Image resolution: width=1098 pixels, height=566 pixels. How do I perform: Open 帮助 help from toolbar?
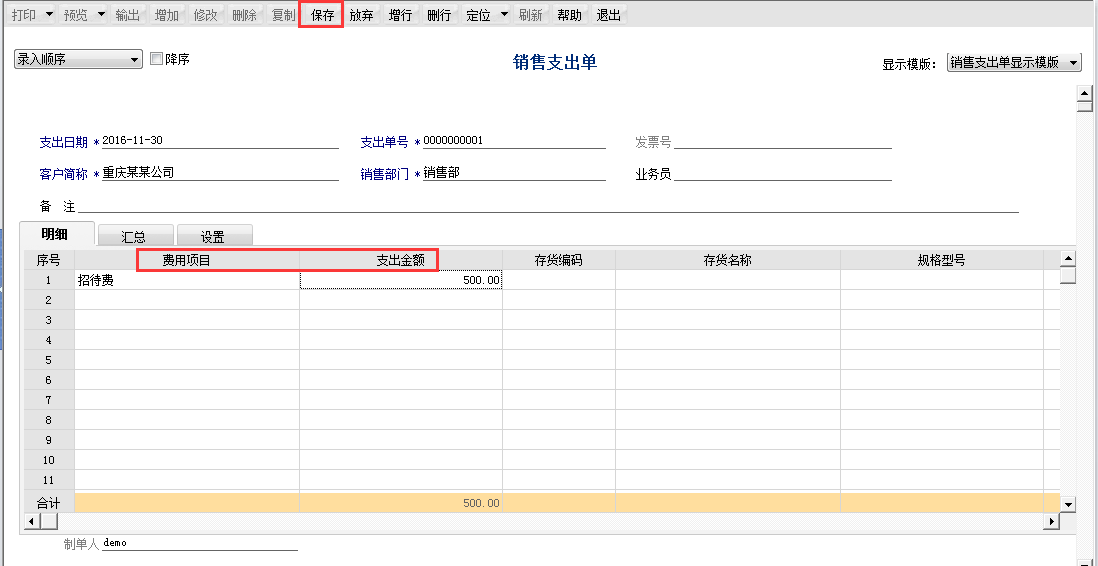point(569,15)
